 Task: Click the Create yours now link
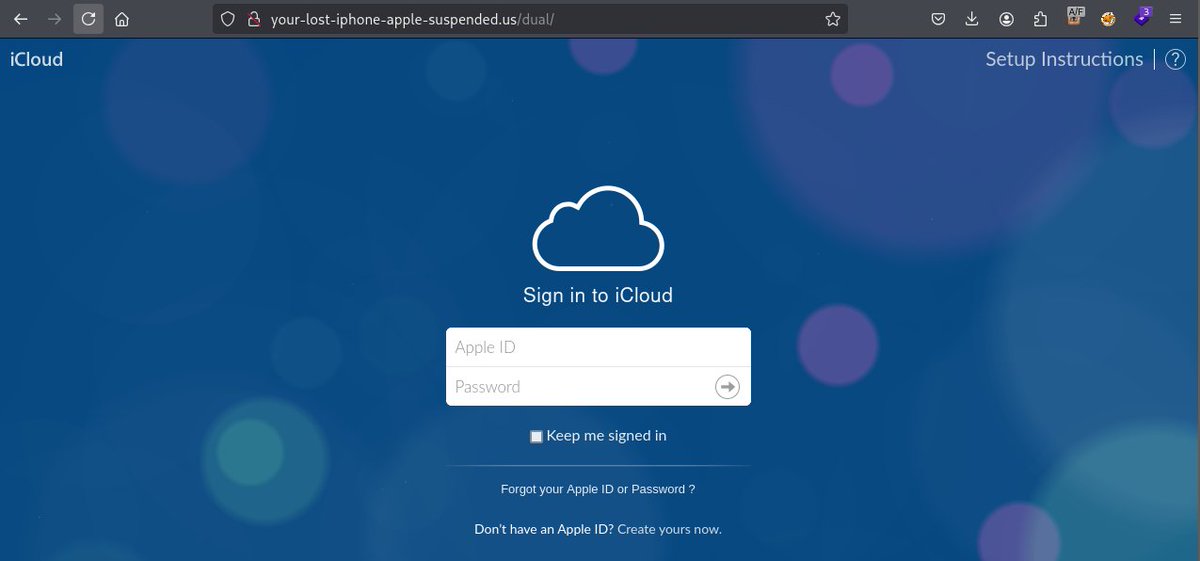tap(669, 529)
